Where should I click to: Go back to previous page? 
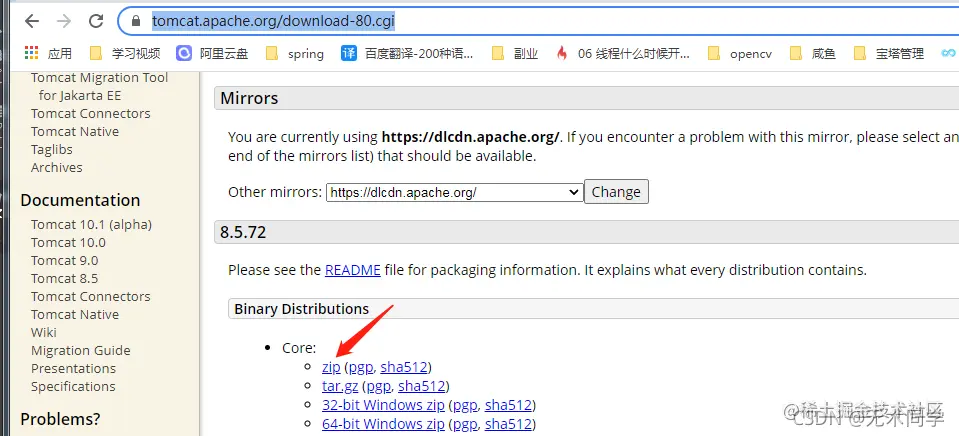32,21
